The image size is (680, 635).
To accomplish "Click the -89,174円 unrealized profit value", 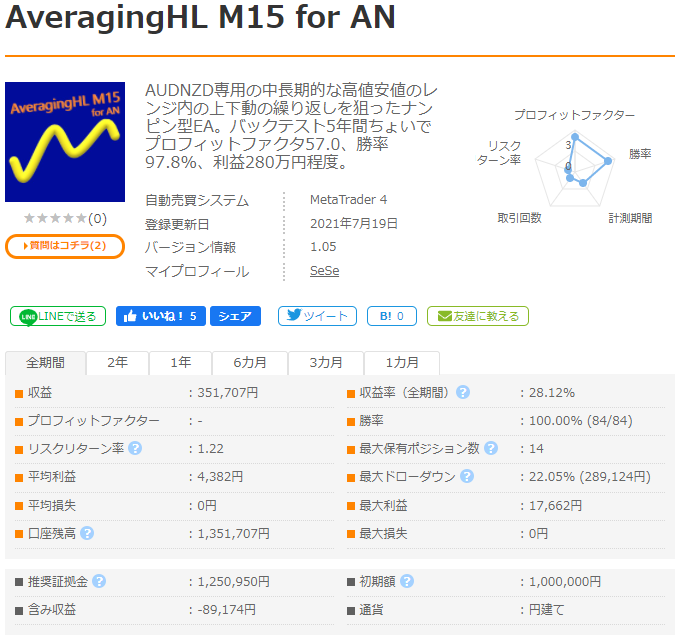I will [226, 610].
